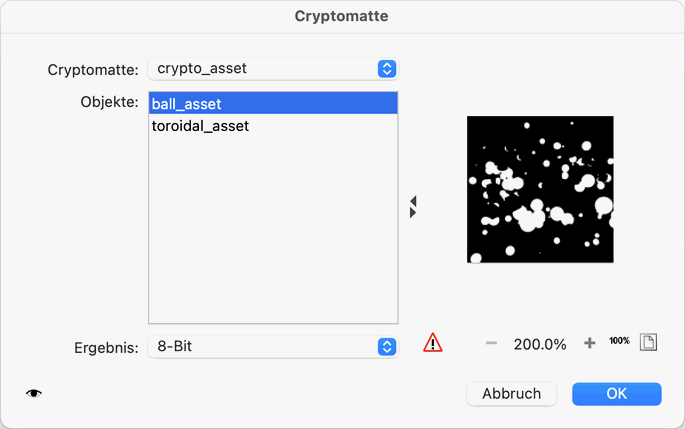
Task: Toggle the eye preview visibility icon
Action: pos(34,394)
